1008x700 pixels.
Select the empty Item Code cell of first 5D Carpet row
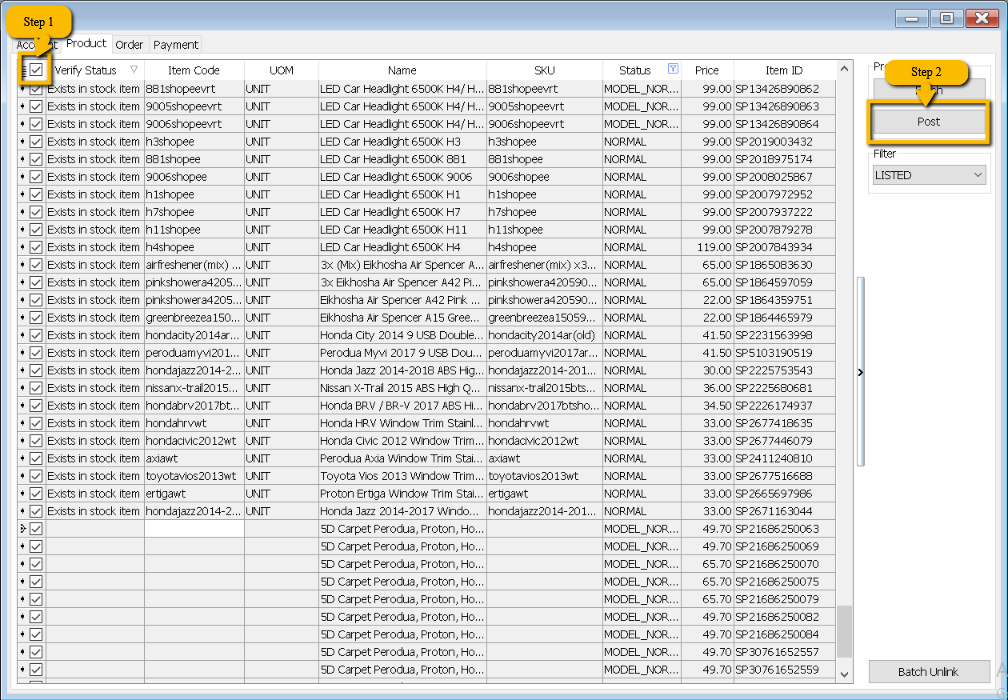point(194,528)
